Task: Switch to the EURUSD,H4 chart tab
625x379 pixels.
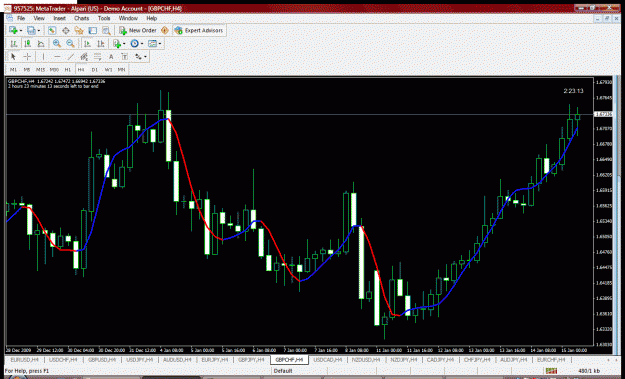Action: [x=24, y=359]
